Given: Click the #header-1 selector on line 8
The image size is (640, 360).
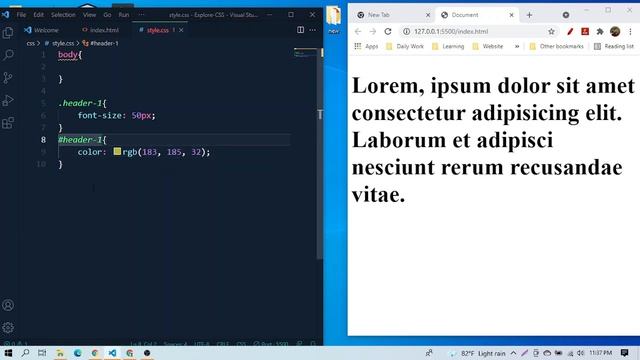Looking at the screenshot, I should click(x=80, y=140).
